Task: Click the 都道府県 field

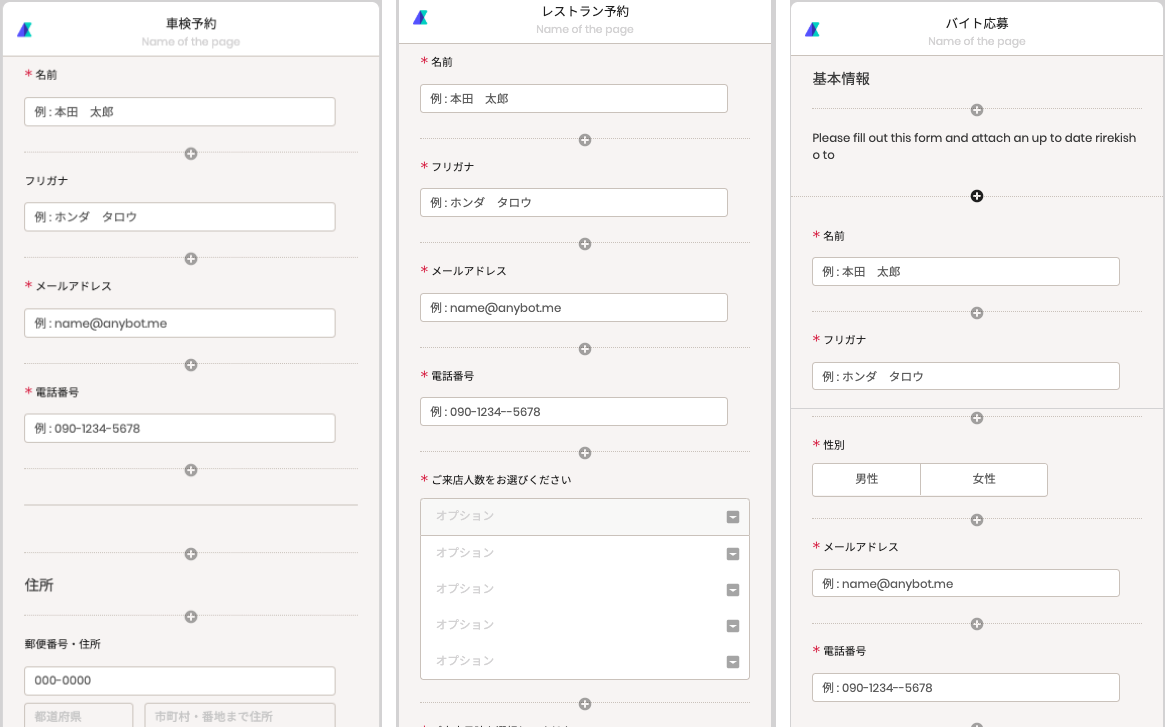Action: (79, 715)
